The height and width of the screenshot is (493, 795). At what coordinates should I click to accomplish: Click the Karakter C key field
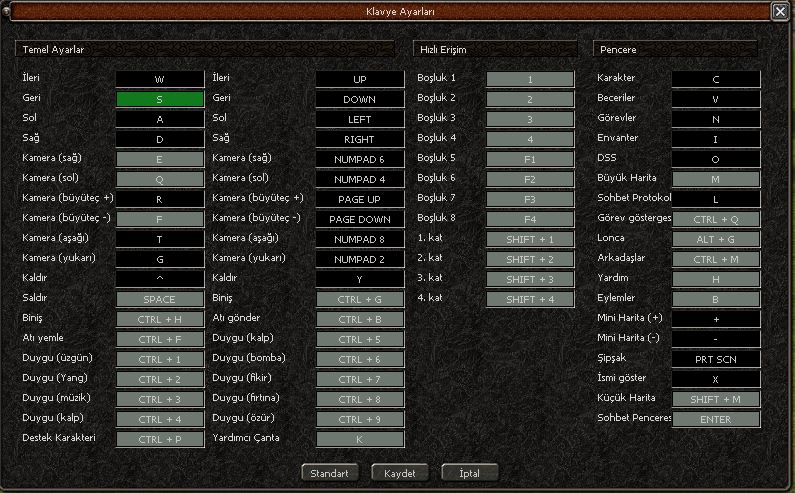pyautogui.click(x=715, y=79)
